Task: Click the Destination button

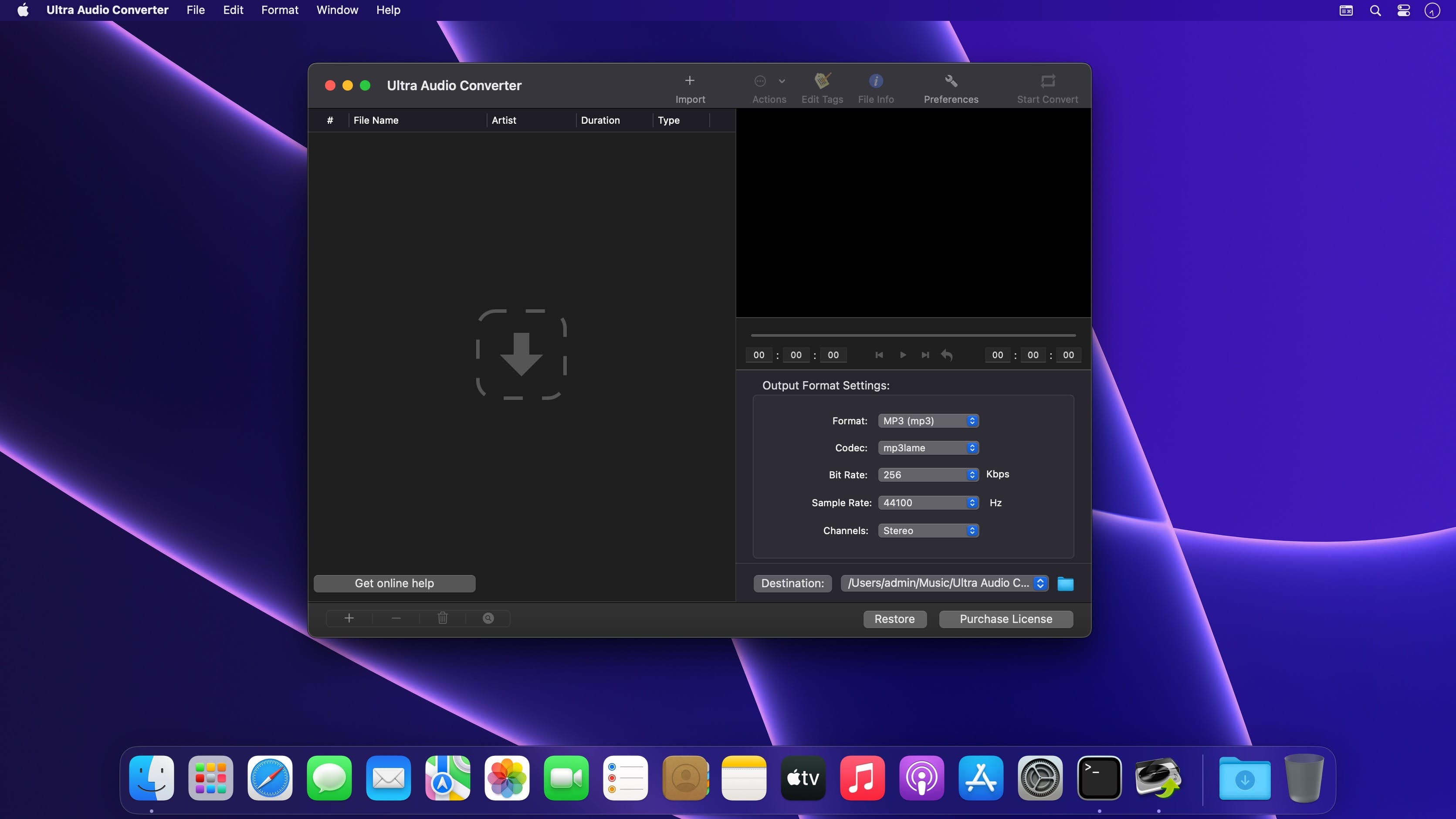Action: (x=792, y=583)
